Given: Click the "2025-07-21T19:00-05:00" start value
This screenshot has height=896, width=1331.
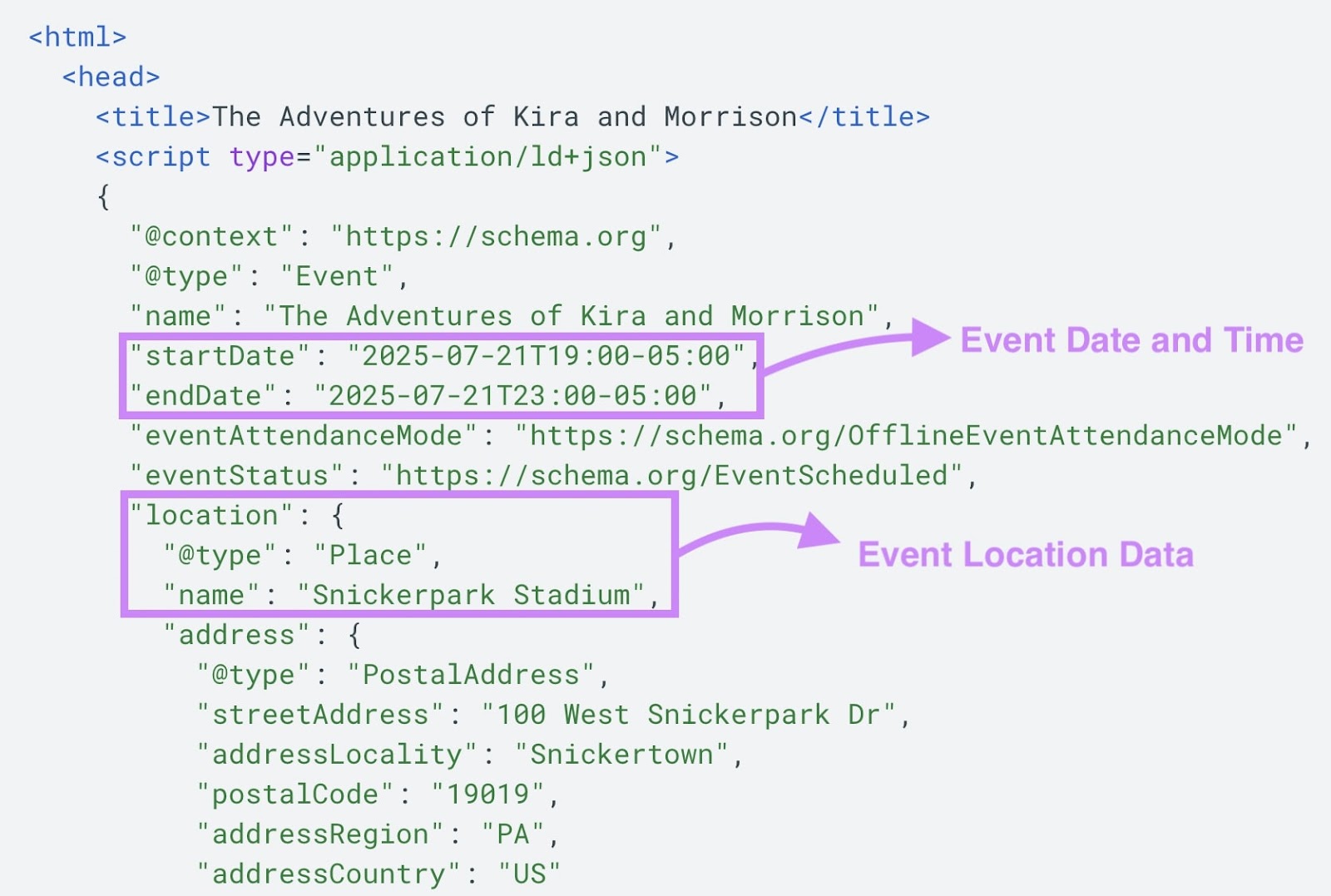Looking at the screenshot, I should tap(546, 357).
